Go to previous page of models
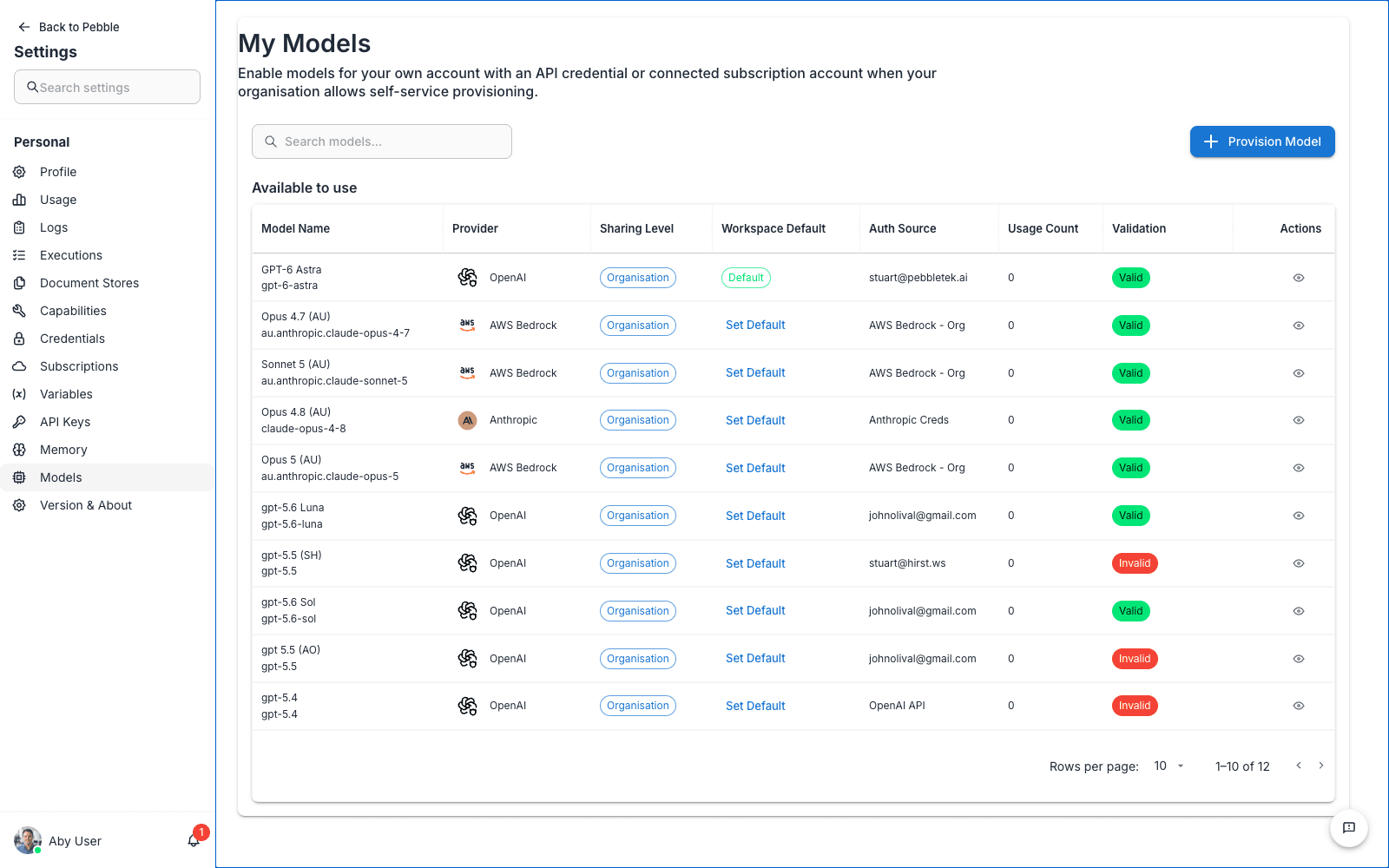 [1299, 766]
